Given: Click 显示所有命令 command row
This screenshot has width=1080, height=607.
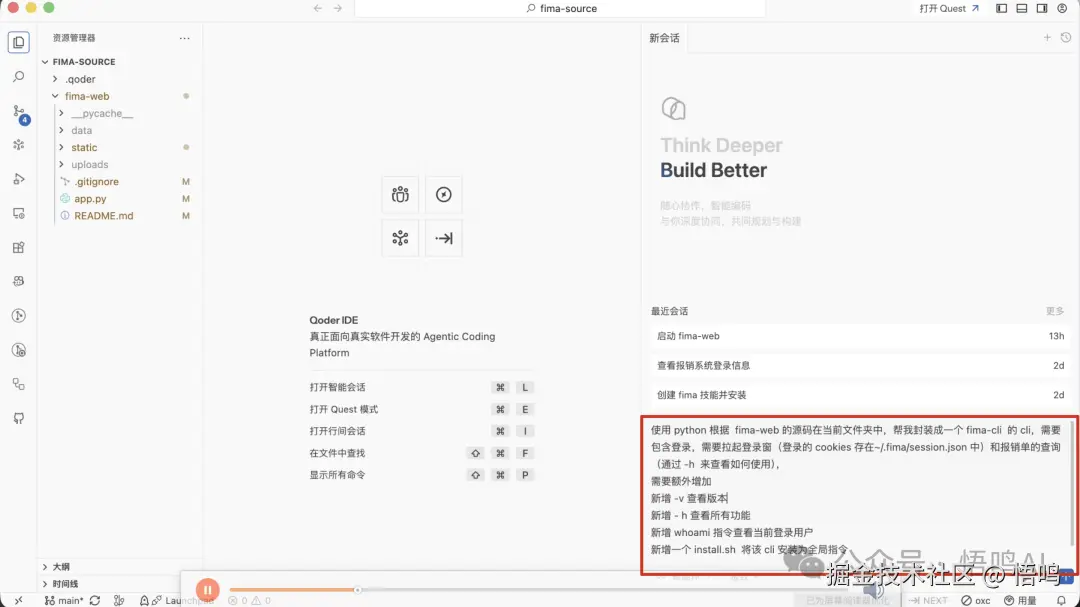Looking at the screenshot, I should 422,475.
